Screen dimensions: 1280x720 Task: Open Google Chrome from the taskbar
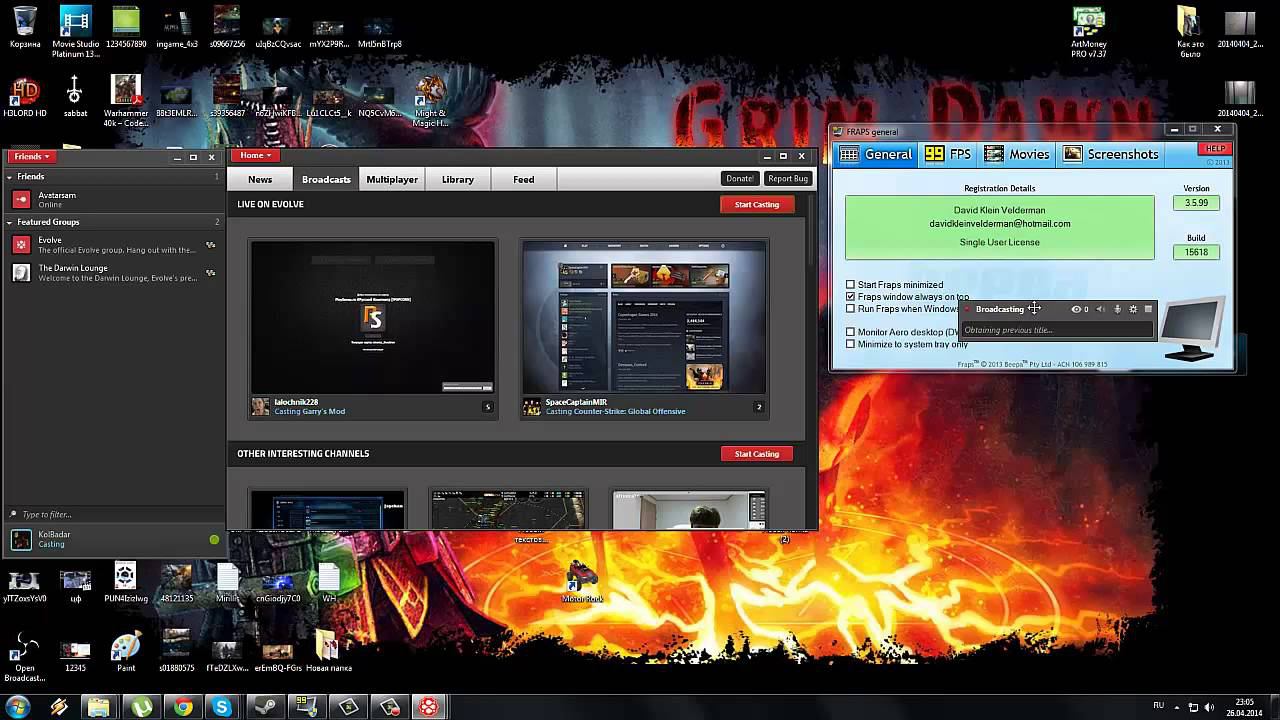tap(183, 707)
